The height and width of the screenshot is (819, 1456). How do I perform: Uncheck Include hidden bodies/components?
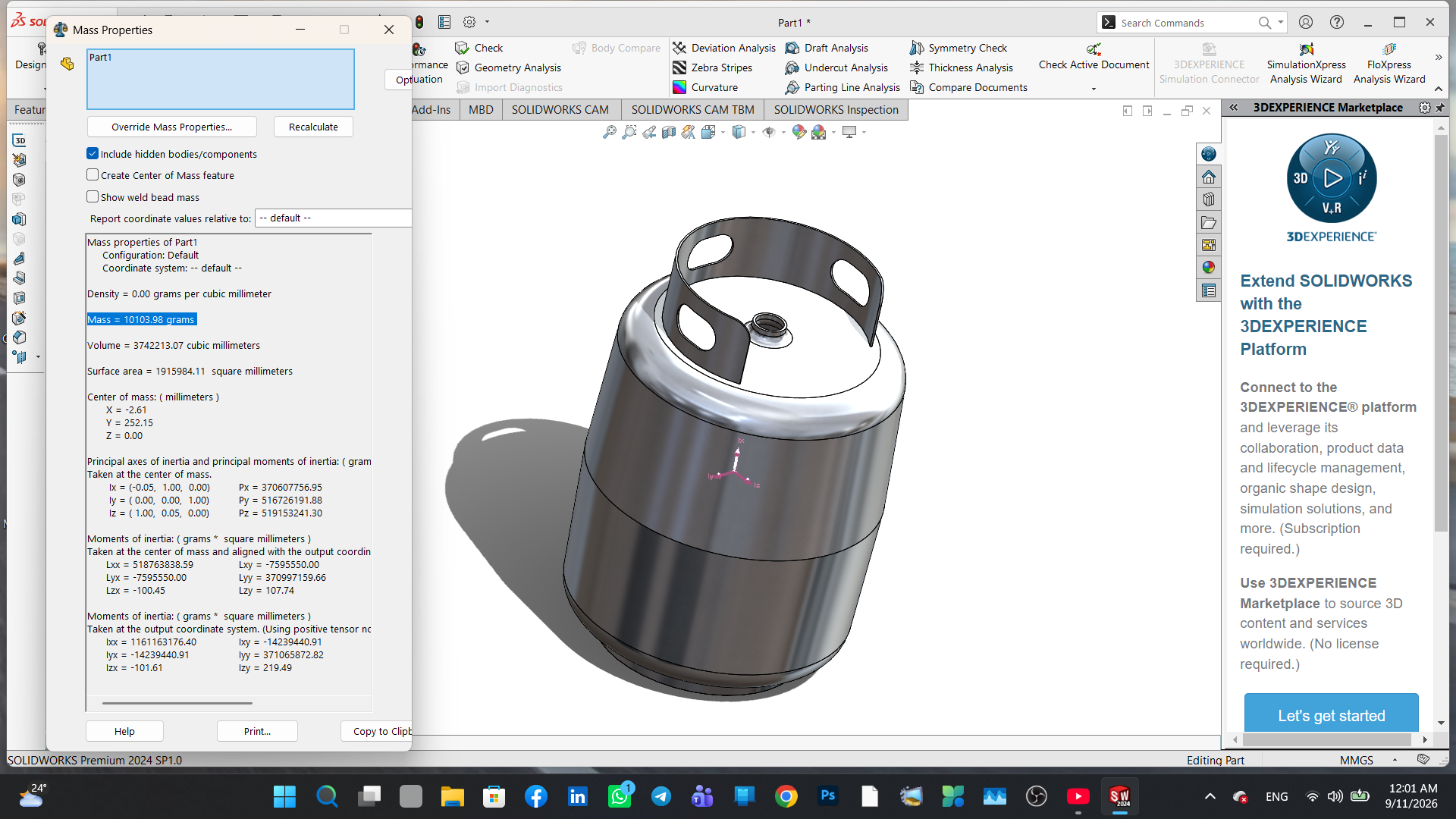(93, 154)
